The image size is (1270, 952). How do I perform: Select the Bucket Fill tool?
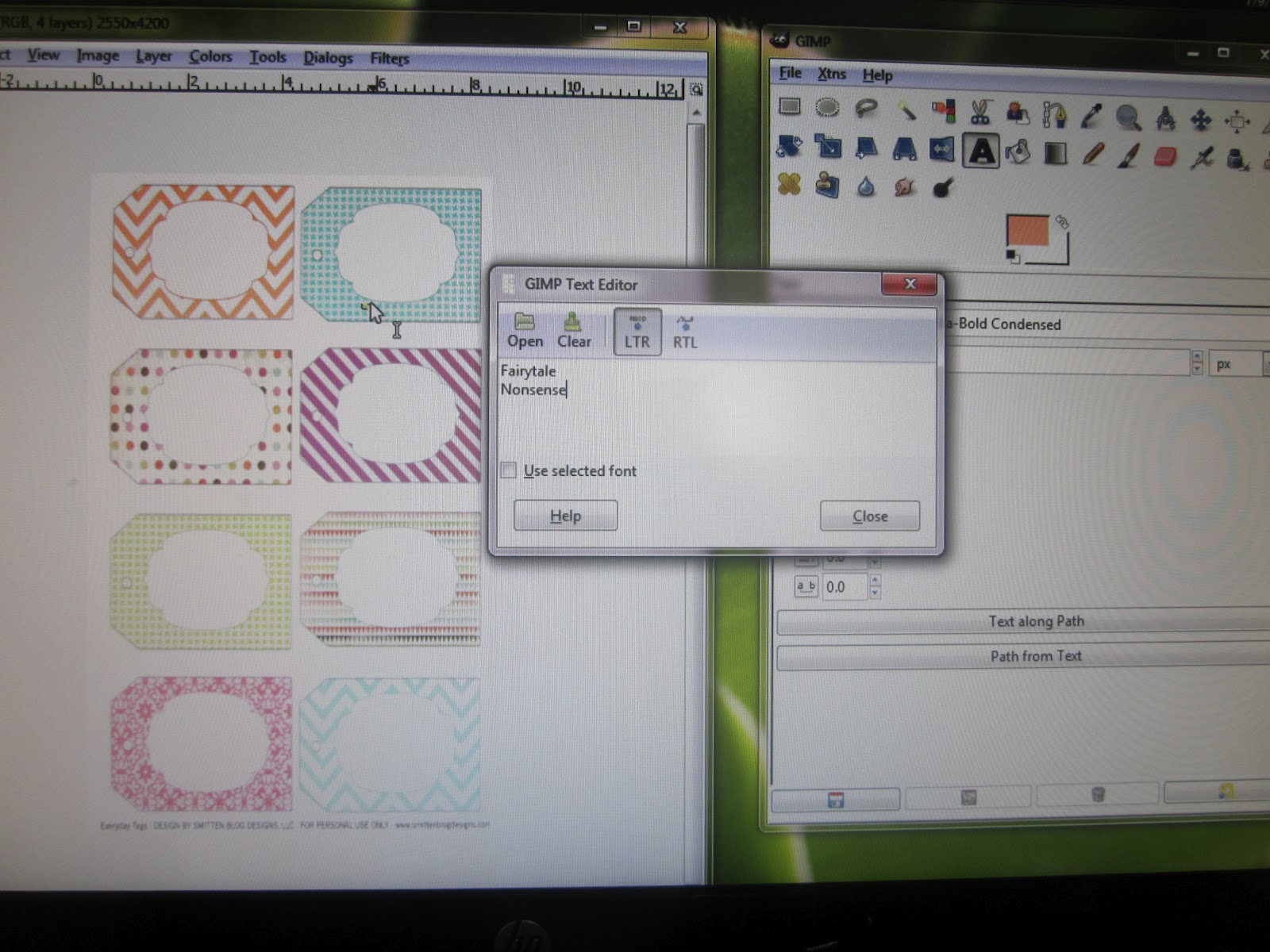(x=1018, y=152)
